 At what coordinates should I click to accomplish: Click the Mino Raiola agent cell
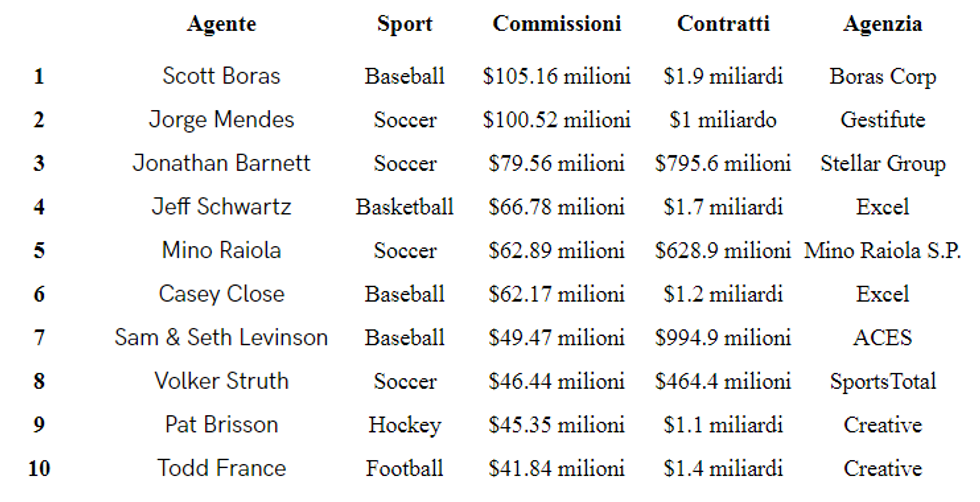click(x=221, y=250)
